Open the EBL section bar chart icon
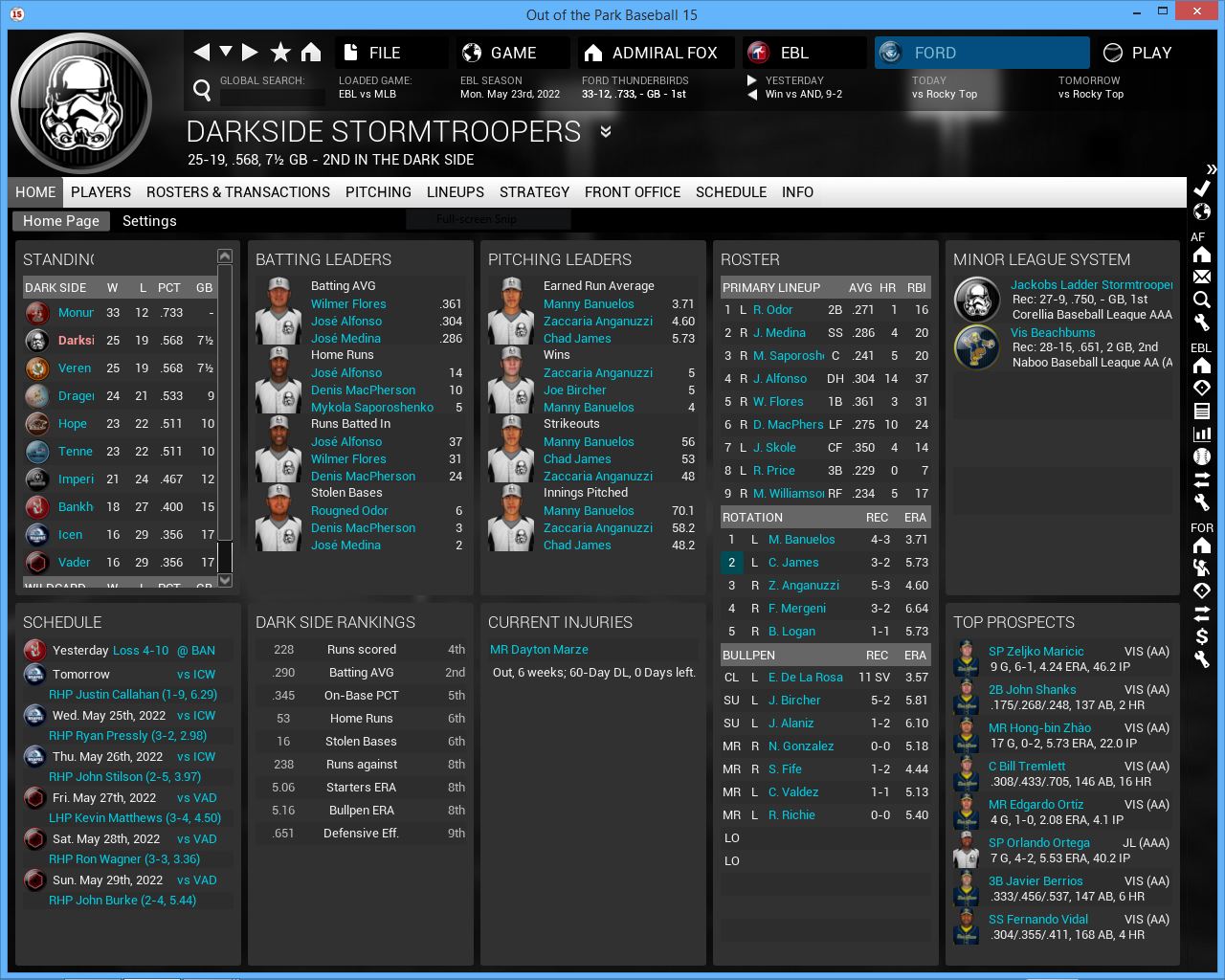This screenshot has height=980, width=1225. 1202,434
